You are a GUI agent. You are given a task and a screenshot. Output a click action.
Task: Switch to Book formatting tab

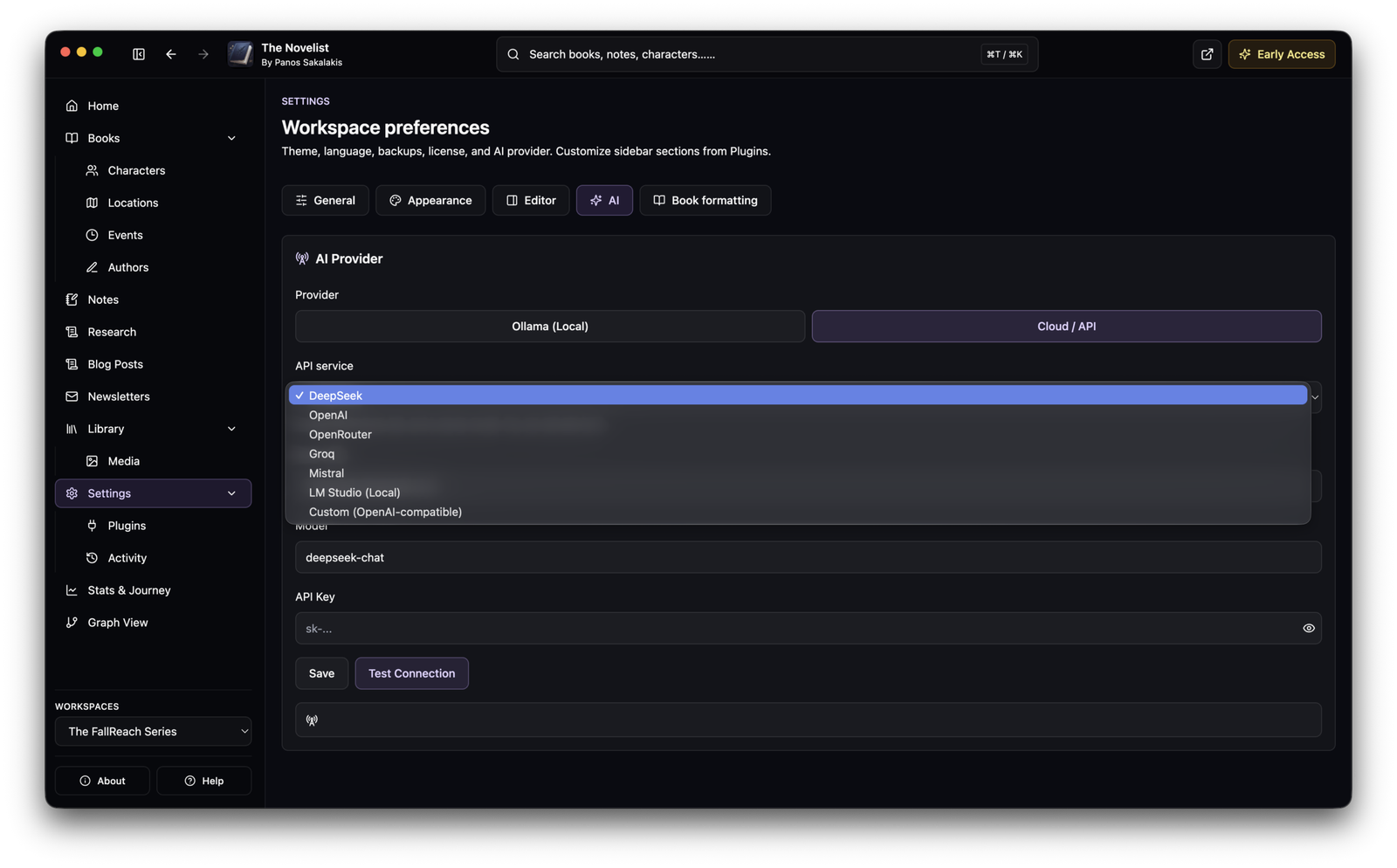(x=705, y=201)
